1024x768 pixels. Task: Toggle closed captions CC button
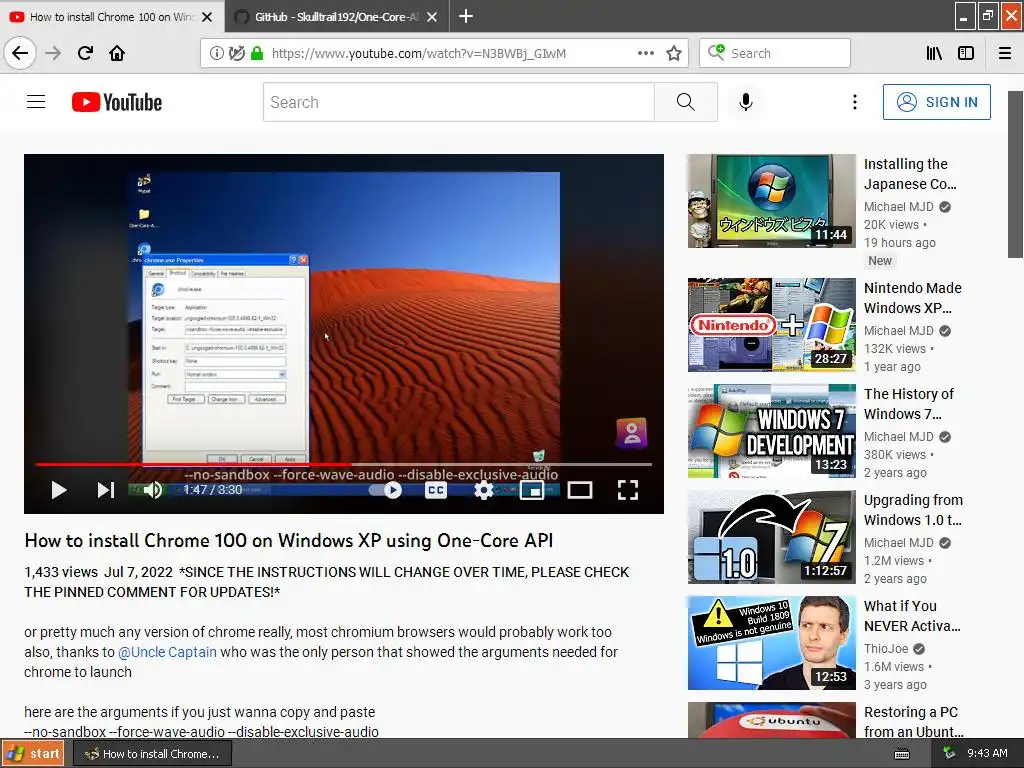pos(436,490)
